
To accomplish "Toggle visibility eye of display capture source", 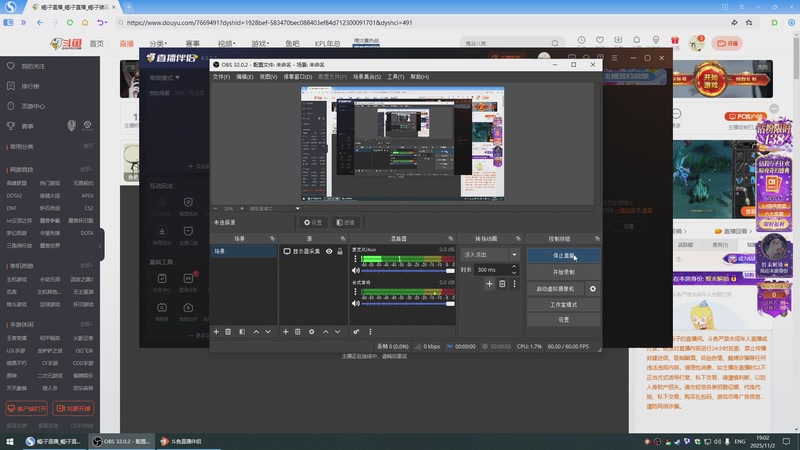I will [x=329, y=252].
